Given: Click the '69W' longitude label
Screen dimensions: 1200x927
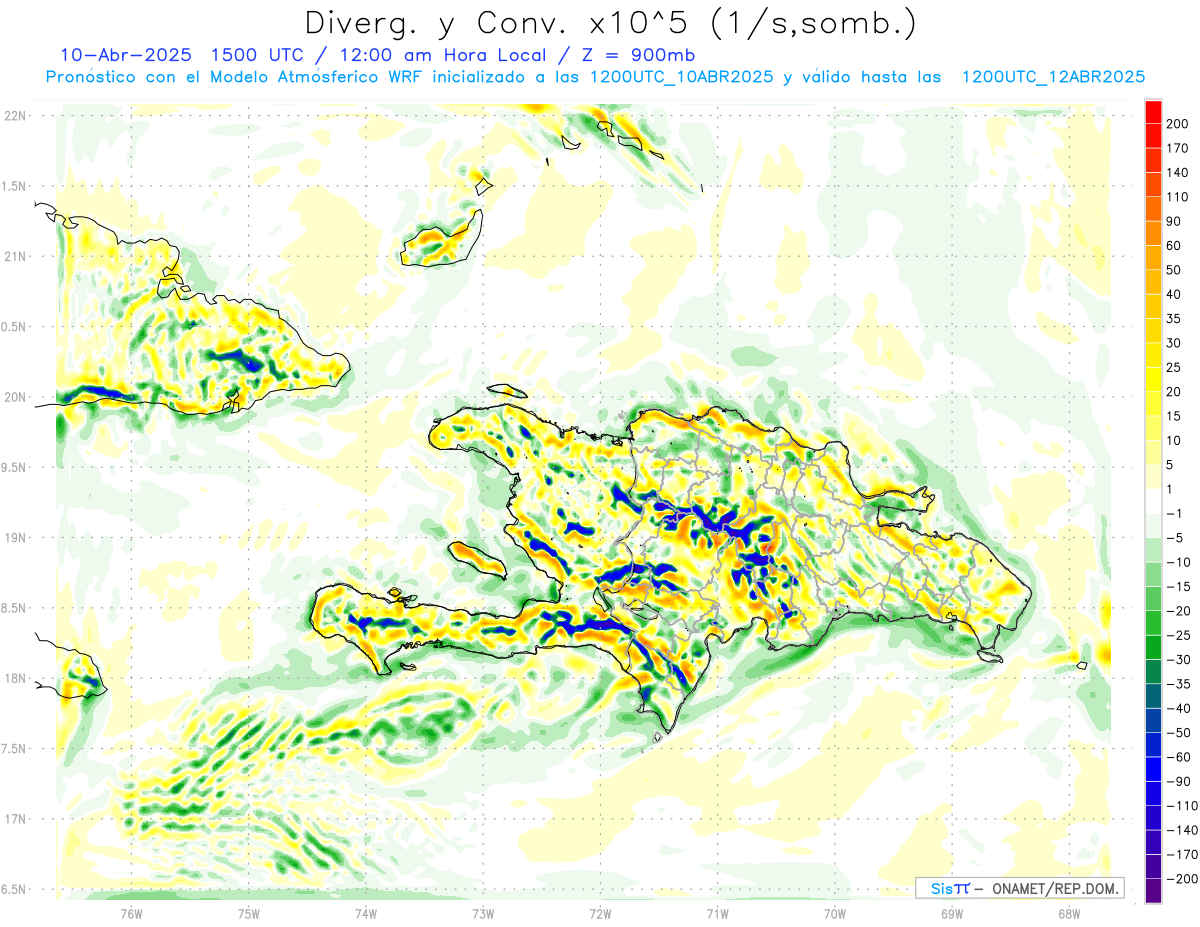Looking at the screenshot, I should coord(952,913).
